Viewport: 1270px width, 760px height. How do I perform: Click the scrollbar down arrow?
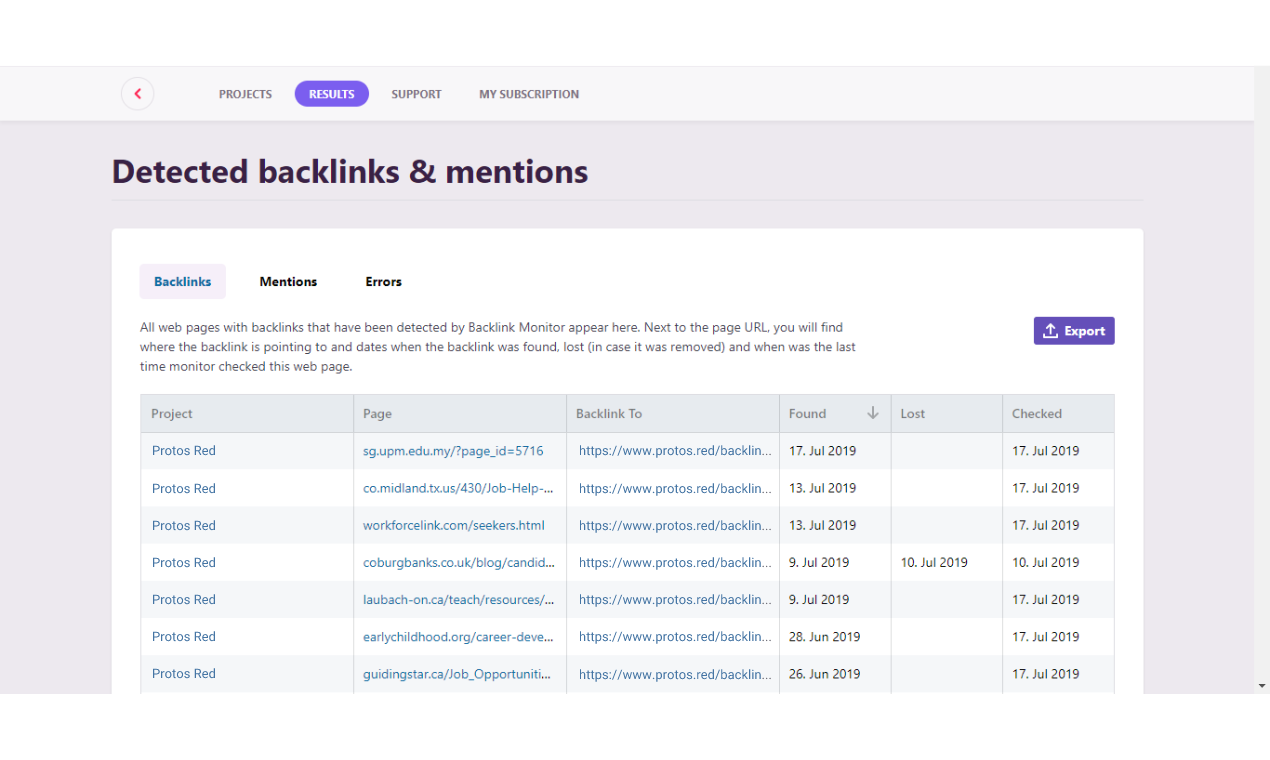click(1261, 687)
